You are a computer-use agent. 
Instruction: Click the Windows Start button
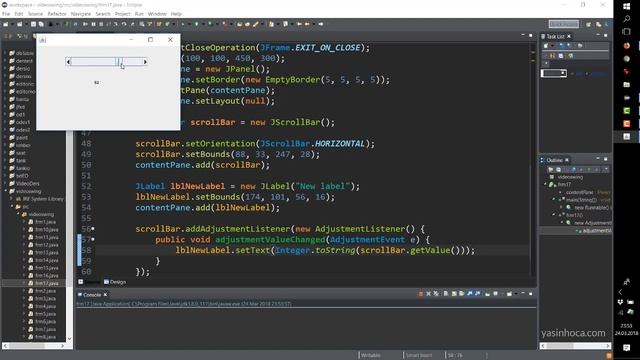pos(627,7)
